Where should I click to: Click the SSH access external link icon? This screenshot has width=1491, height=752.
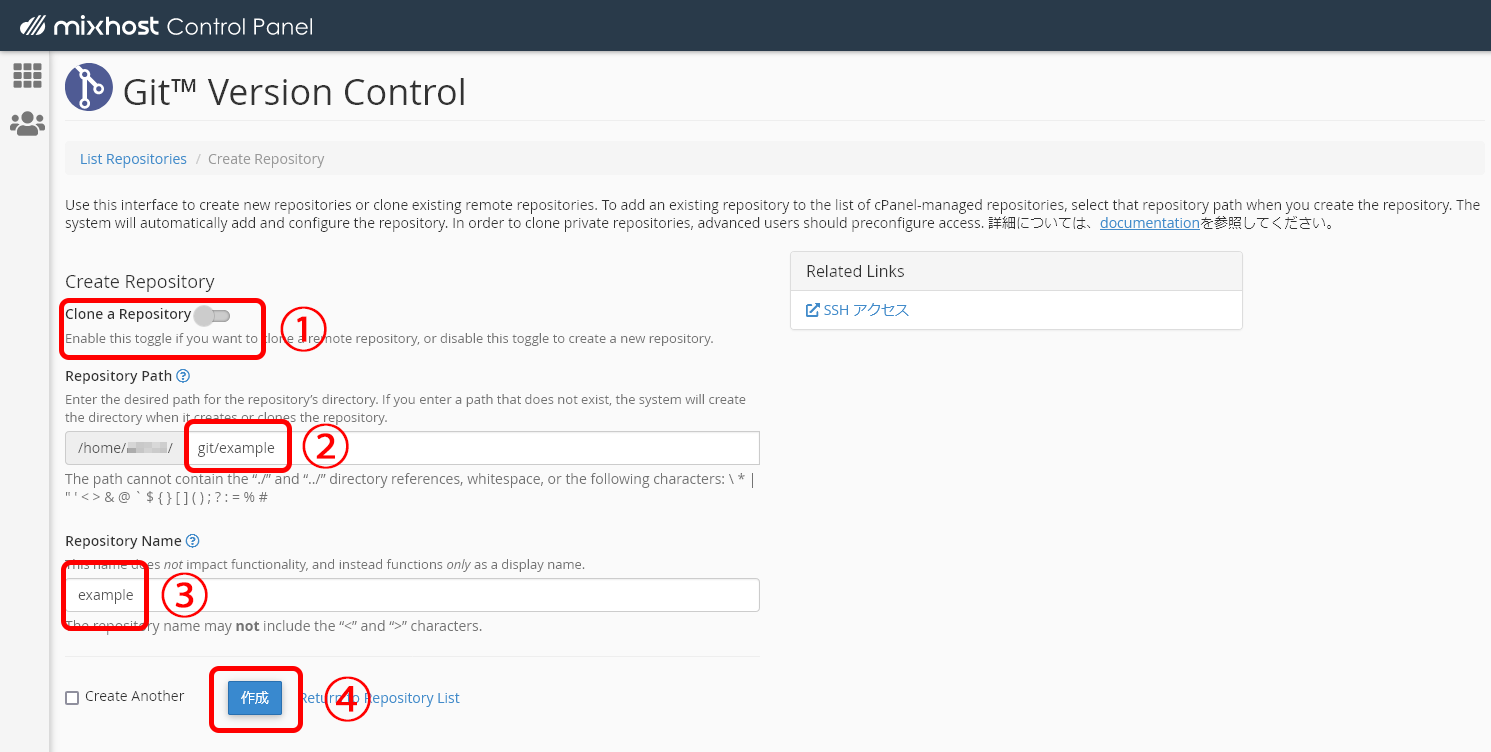pyautogui.click(x=812, y=310)
